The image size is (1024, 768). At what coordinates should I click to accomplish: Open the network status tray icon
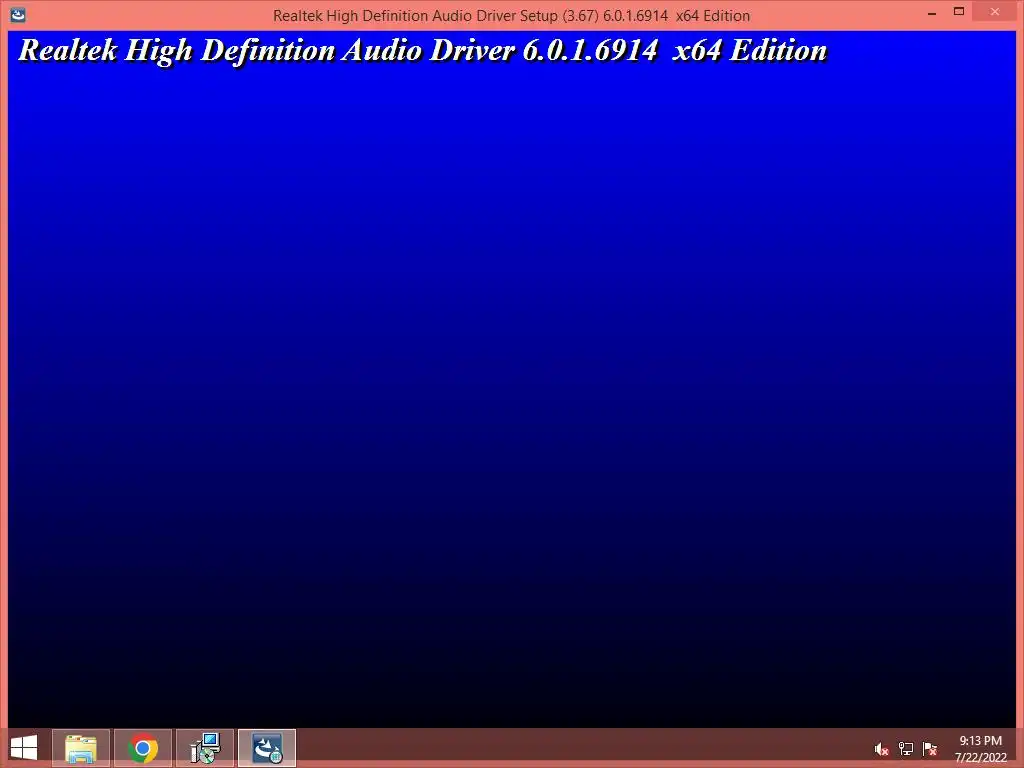coord(906,749)
